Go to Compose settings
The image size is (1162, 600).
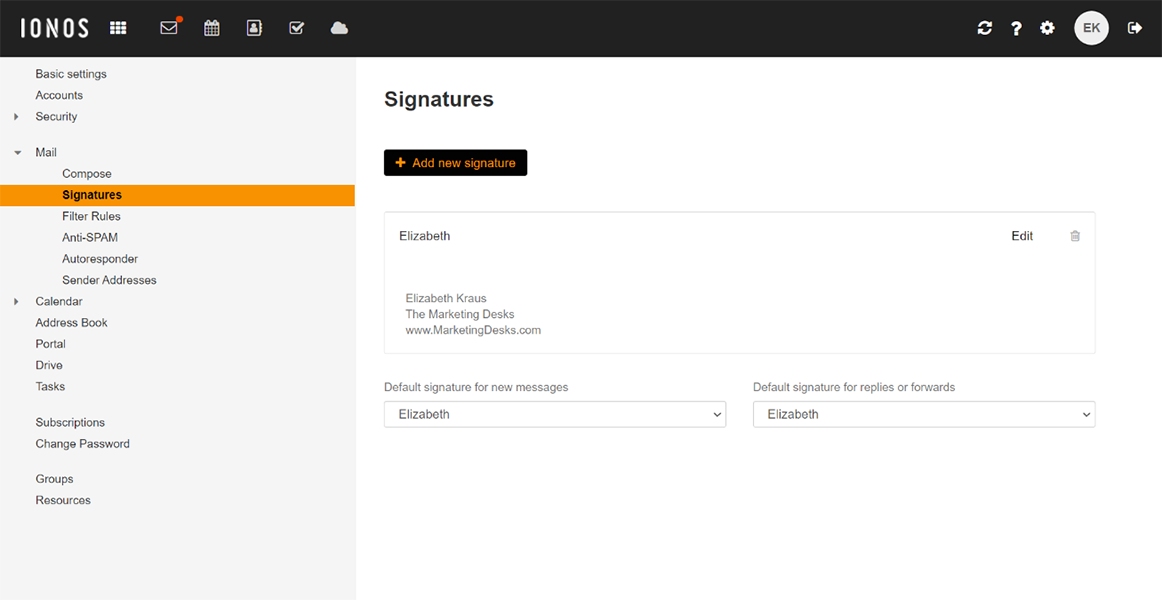87,174
